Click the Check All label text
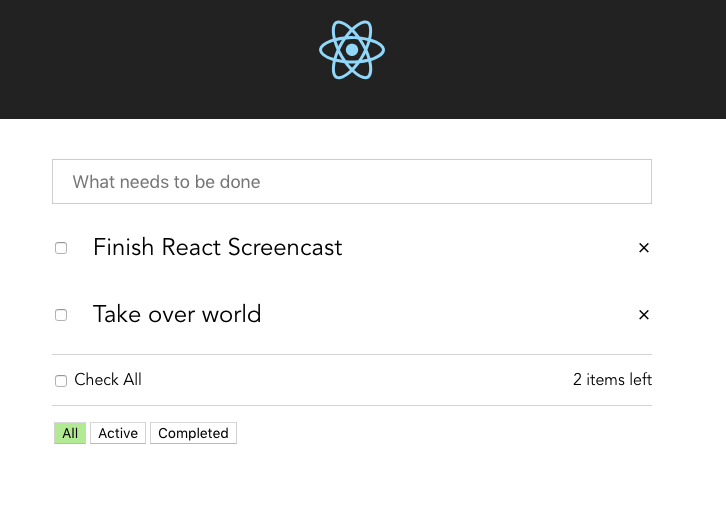This screenshot has height=515, width=726. click(108, 380)
